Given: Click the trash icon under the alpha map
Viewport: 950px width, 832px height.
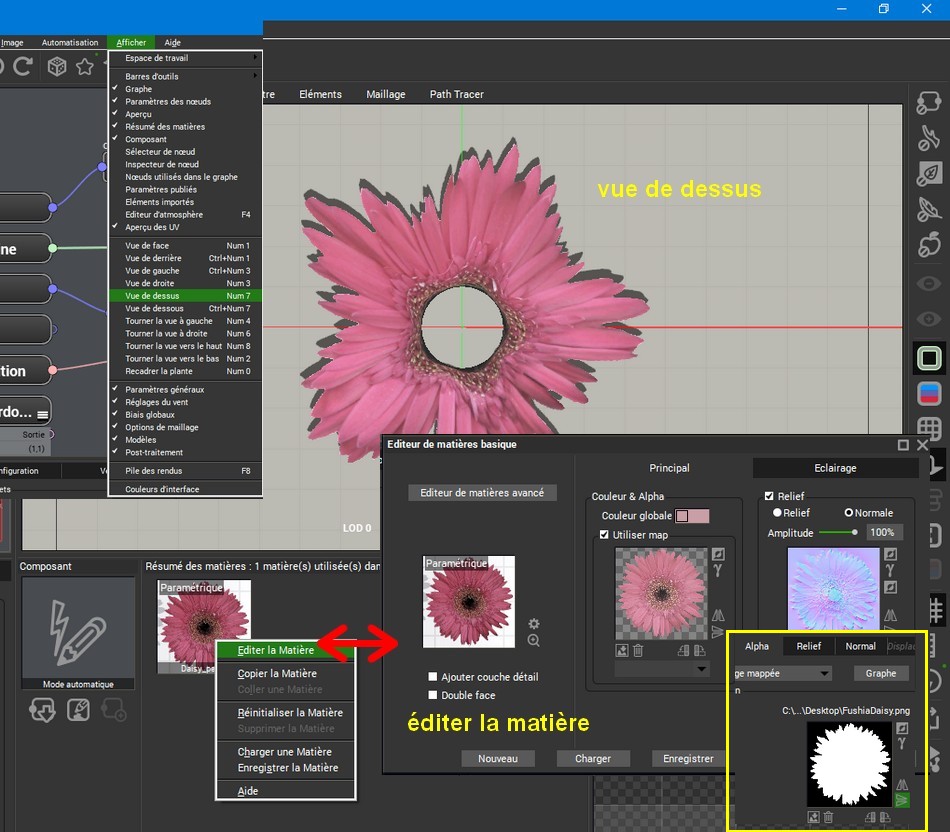Looking at the screenshot, I should pyautogui.click(x=828, y=817).
